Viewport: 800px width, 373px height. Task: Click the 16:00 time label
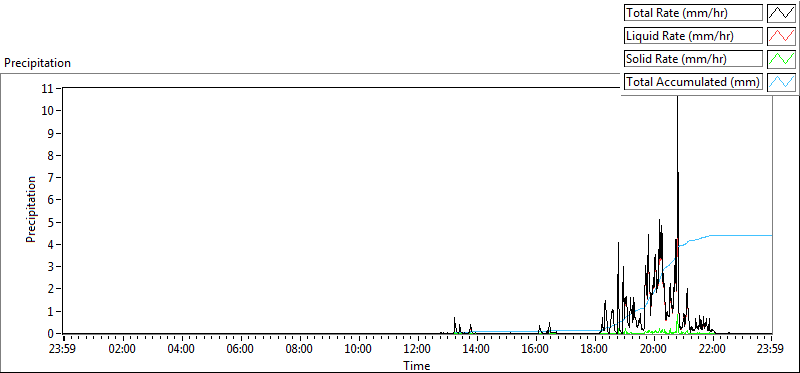[535, 350]
